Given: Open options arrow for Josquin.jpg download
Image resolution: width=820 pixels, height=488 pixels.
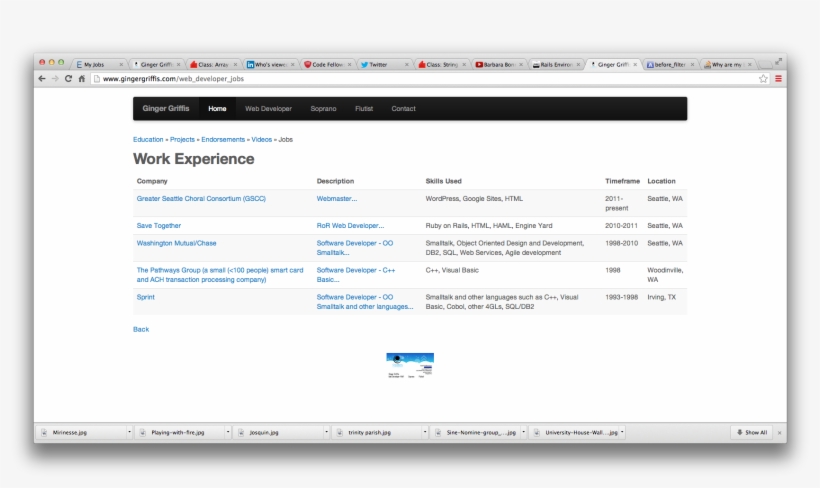Looking at the screenshot, I should 326,432.
